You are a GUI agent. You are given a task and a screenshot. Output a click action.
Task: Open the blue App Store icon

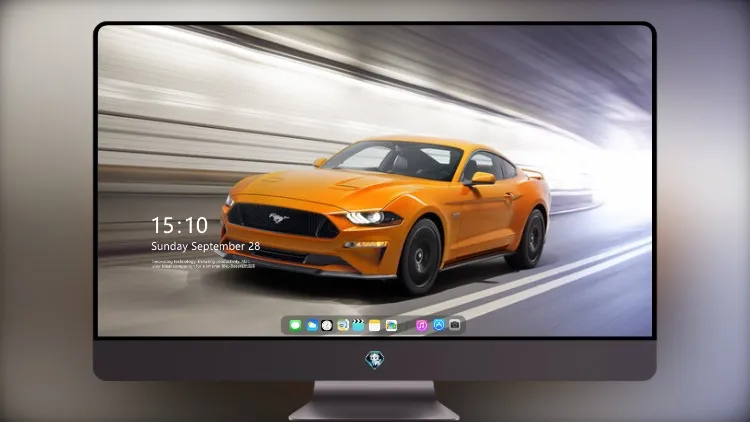point(439,325)
